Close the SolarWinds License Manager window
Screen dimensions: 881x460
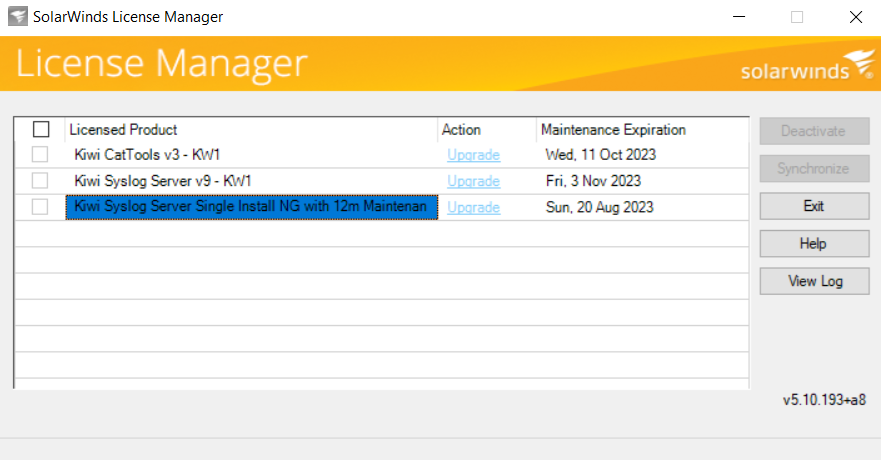click(856, 17)
